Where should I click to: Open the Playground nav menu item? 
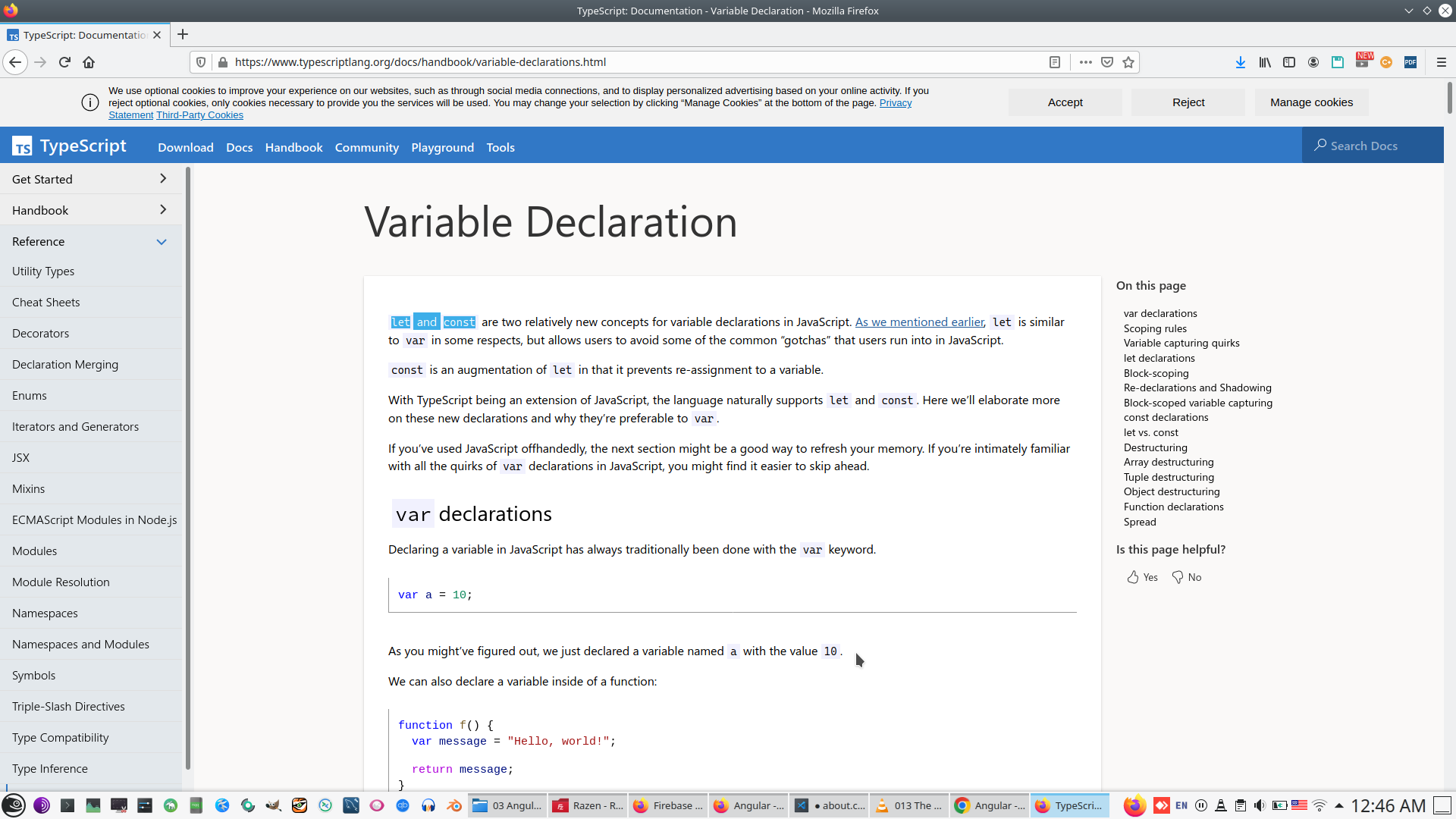pos(442,147)
